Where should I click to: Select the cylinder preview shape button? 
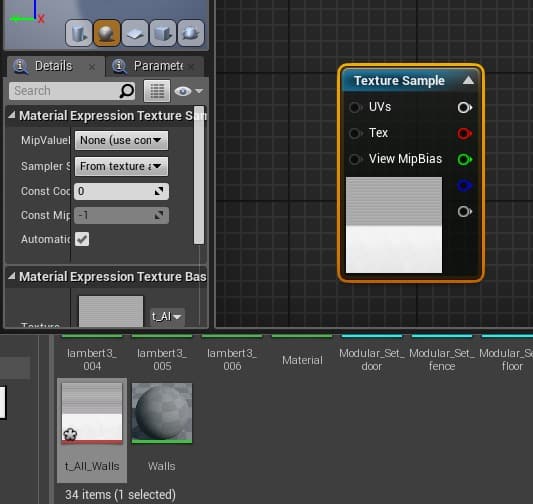[79, 33]
